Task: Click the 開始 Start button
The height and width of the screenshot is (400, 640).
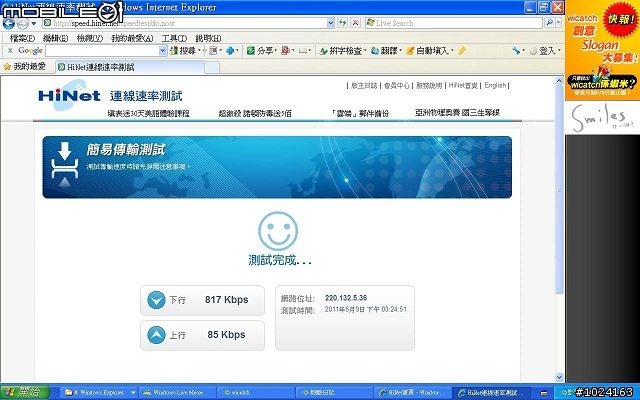Action: pos(24,393)
